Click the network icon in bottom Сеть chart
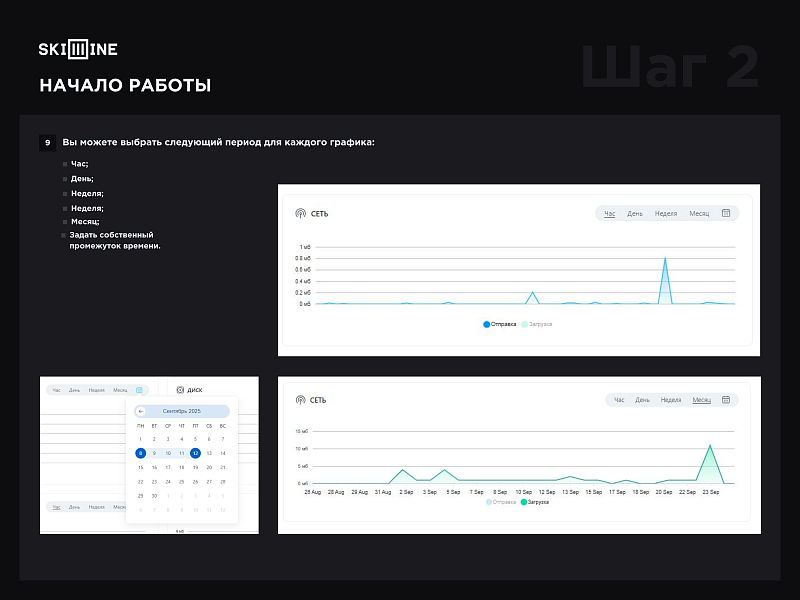 [300, 400]
